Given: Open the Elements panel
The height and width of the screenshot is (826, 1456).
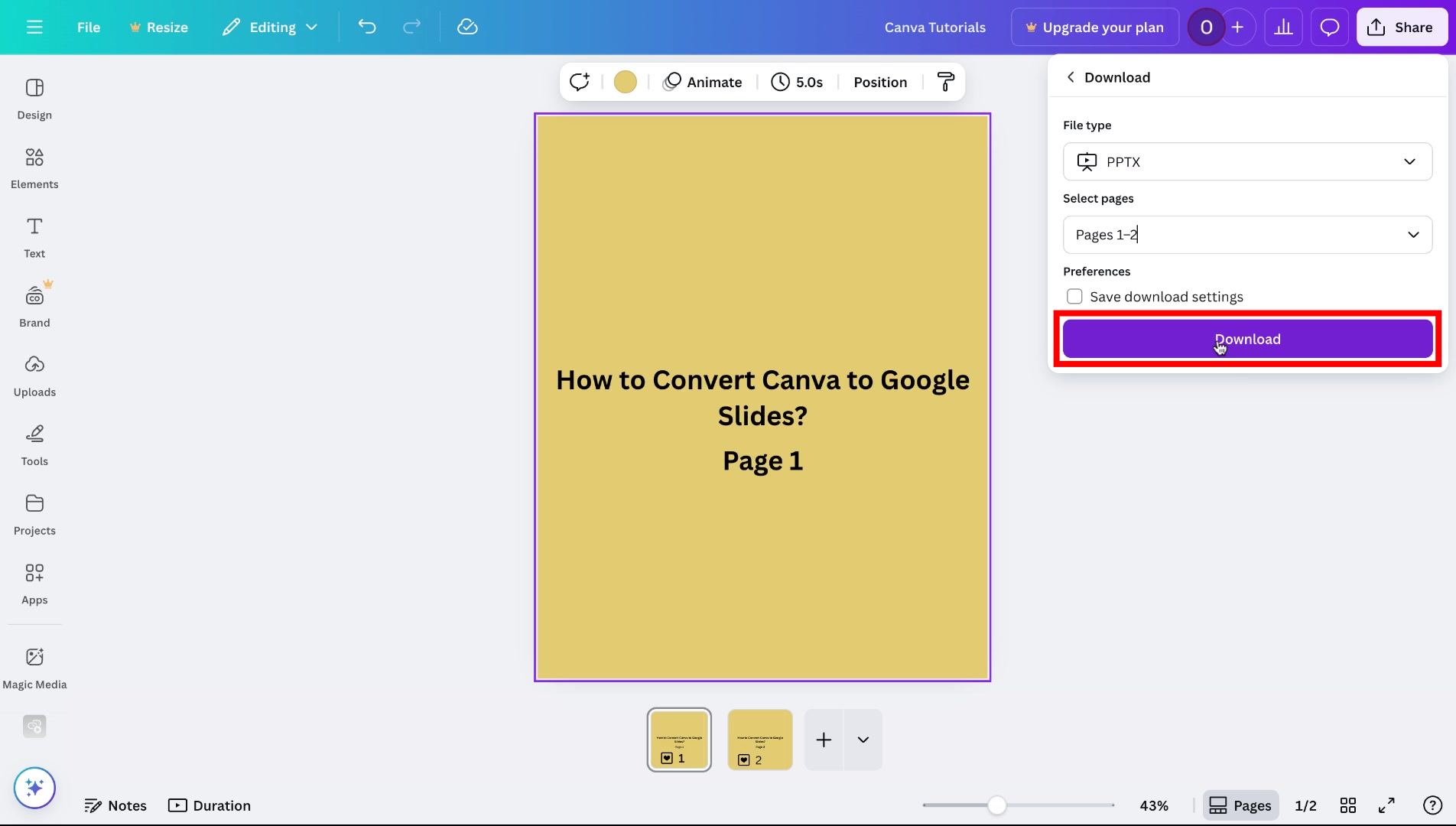Looking at the screenshot, I should coord(34,167).
